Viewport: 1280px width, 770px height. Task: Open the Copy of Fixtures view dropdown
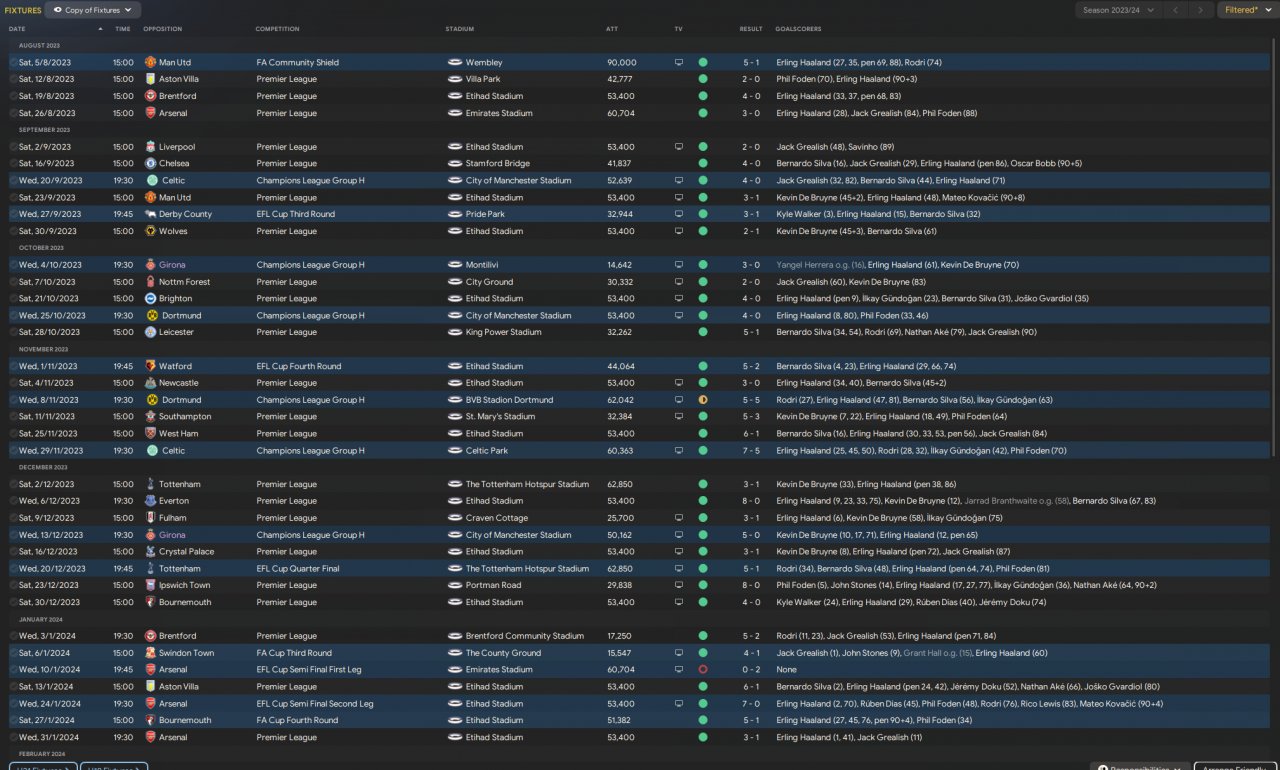pyautogui.click(x=93, y=10)
